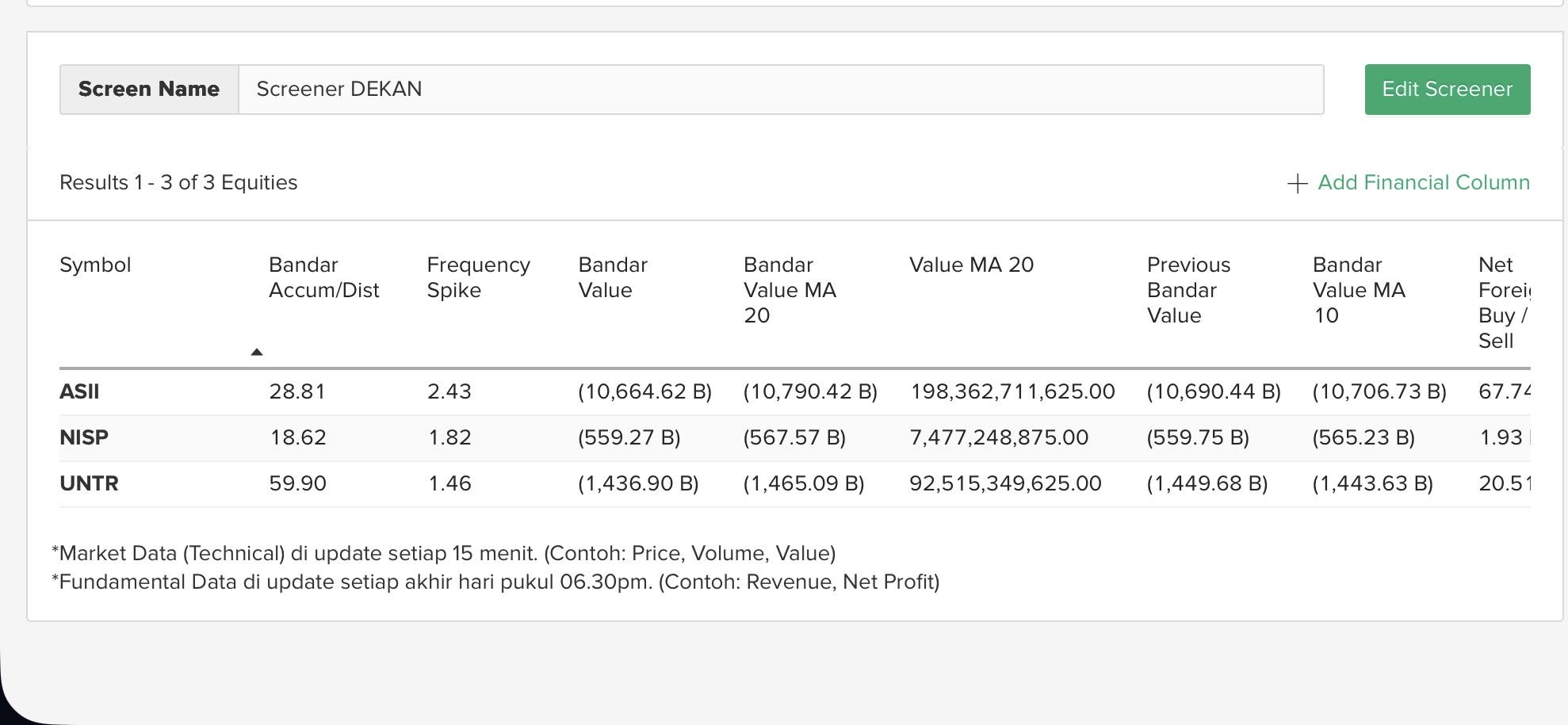The height and width of the screenshot is (725, 1568).
Task: Open the ASII stock symbol
Action: 79,392
